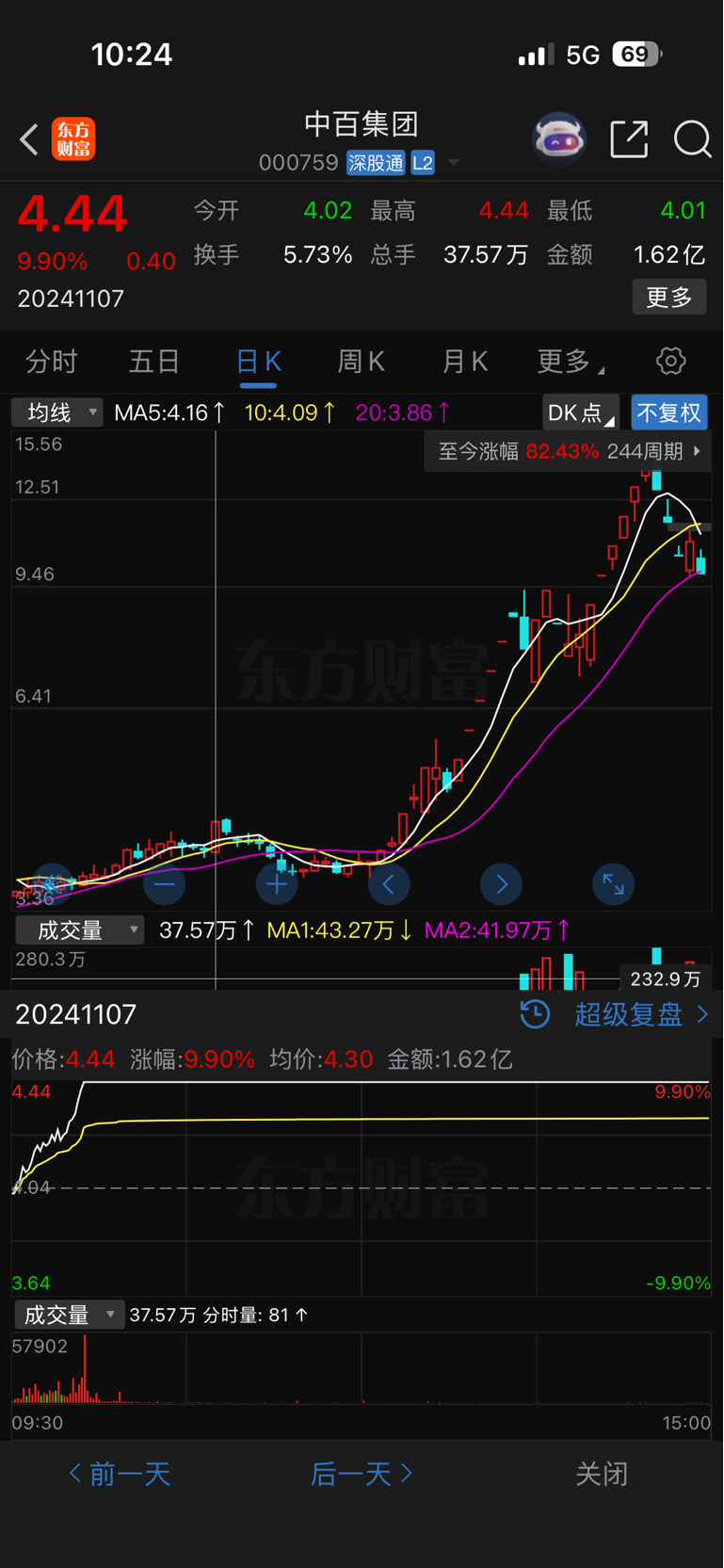Tap the 9.90% change value
This screenshot has height=1568, width=724.
click(x=53, y=261)
